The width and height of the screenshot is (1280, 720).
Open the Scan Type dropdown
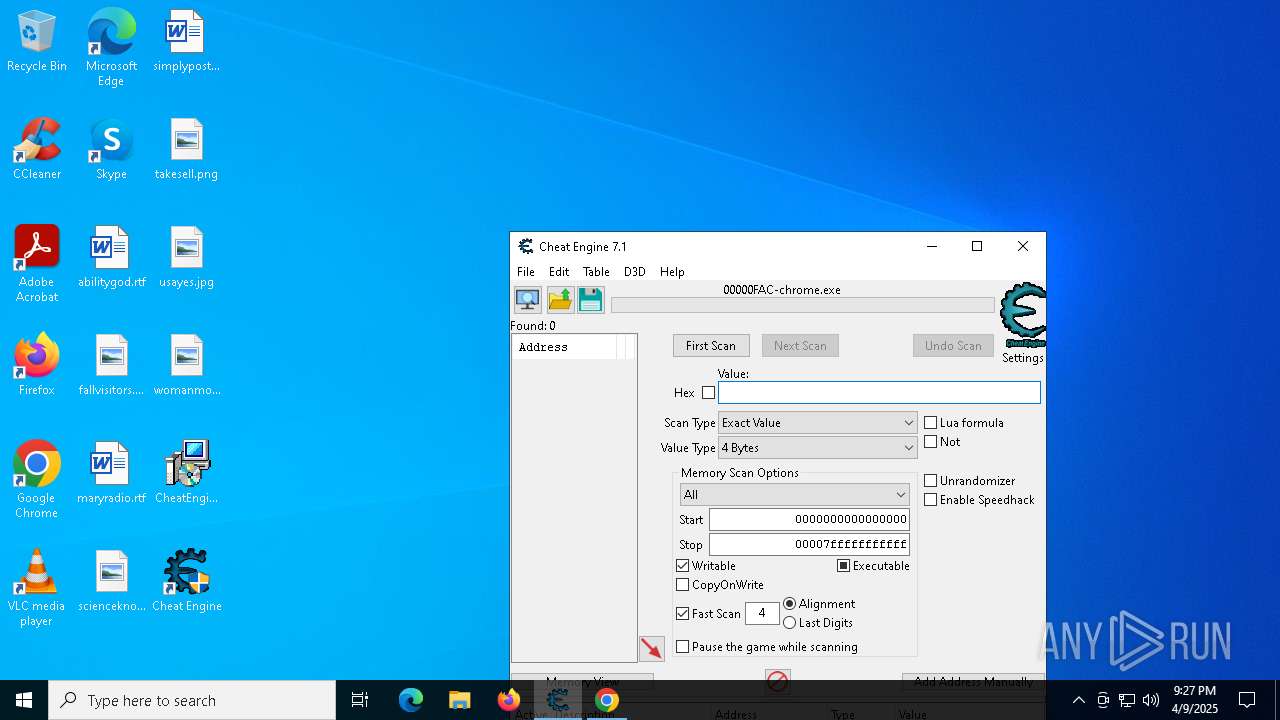[817, 423]
